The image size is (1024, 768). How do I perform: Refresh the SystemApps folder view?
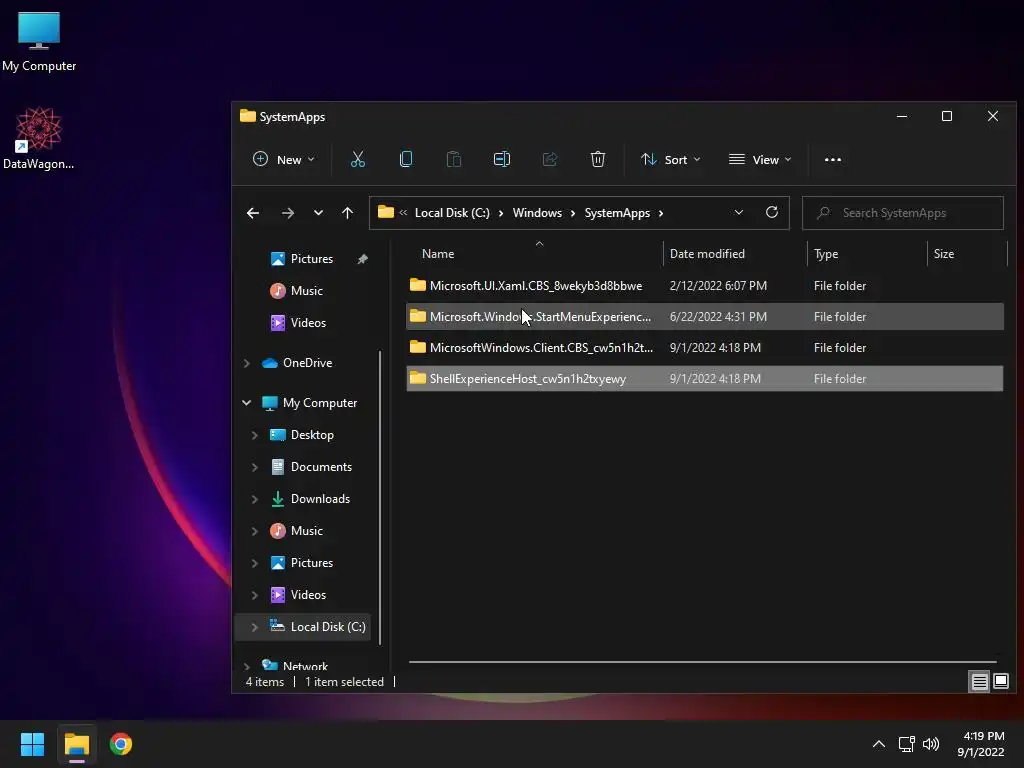click(x=771, y=212)
